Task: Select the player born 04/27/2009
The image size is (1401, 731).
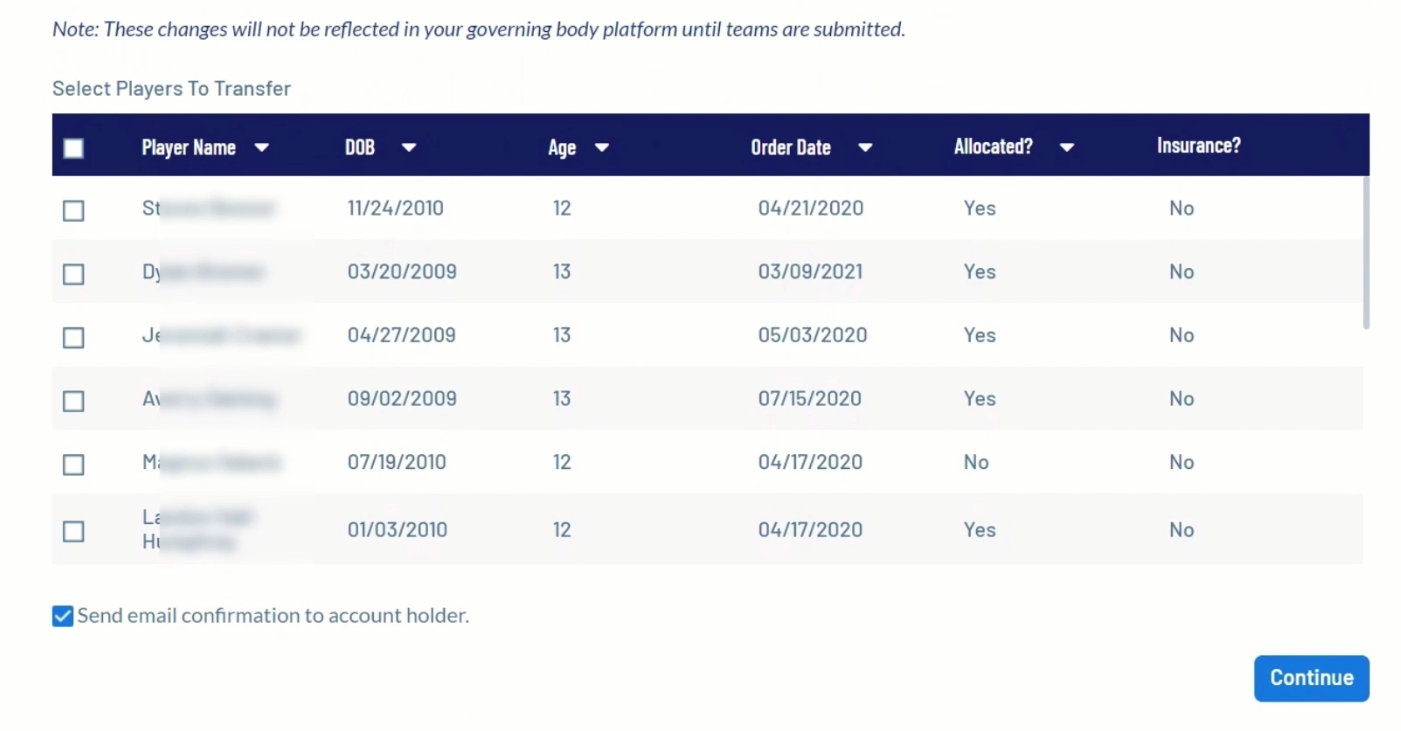Action: click(x=73, y=337)
